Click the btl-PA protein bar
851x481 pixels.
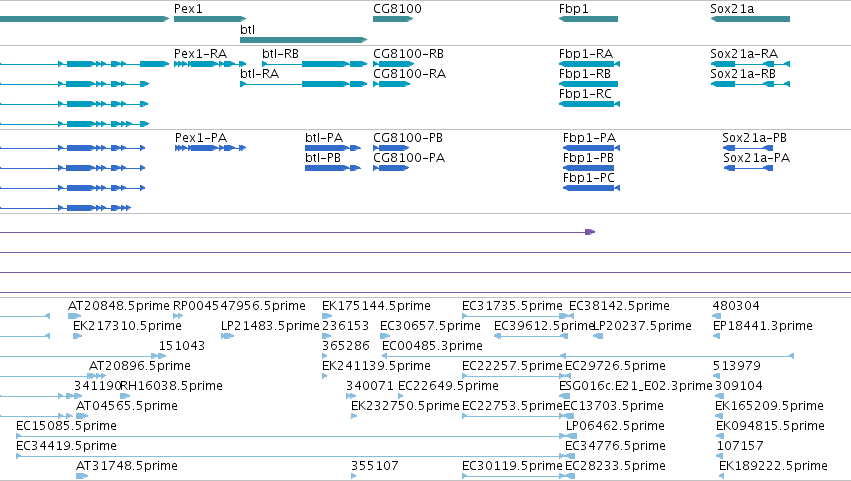(333, 148)
